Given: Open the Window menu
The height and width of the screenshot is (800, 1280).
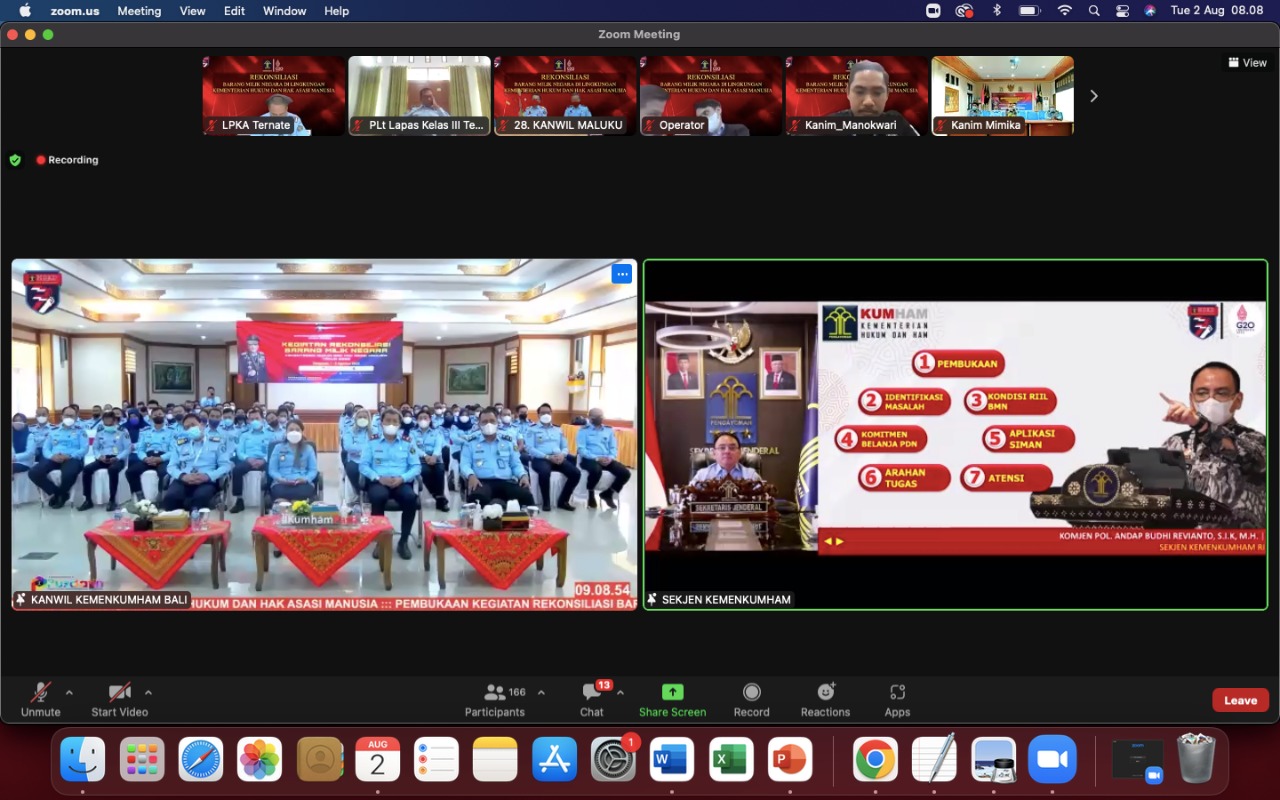Looking at the screenshot, I should 284,11.
